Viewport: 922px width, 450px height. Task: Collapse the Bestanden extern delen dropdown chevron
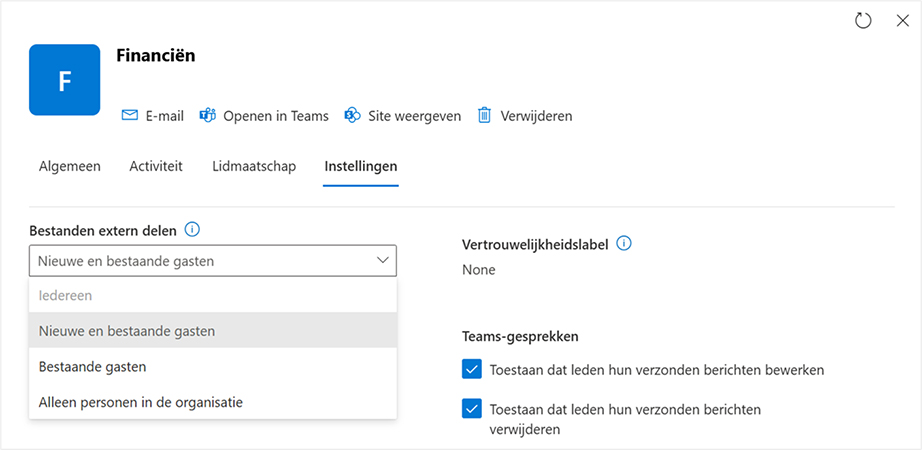[382, 261]
